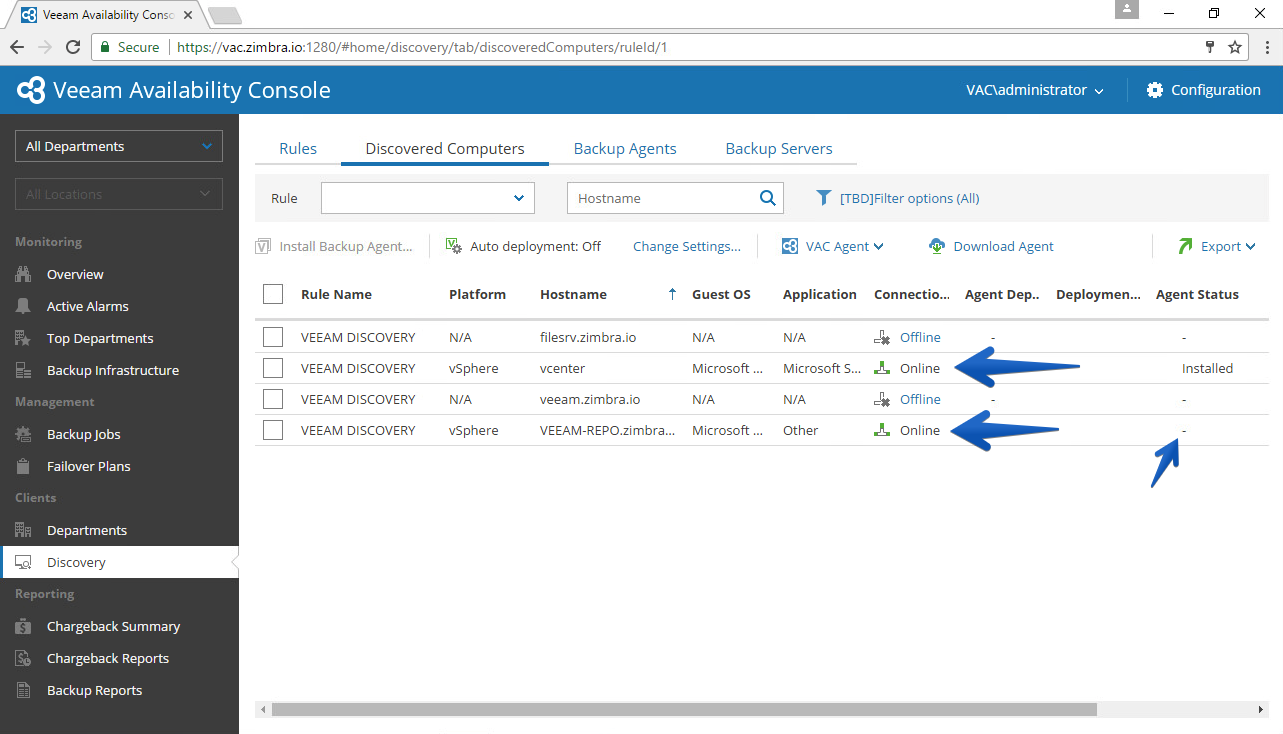Click Install Backup Agent button

pos(334,246)
